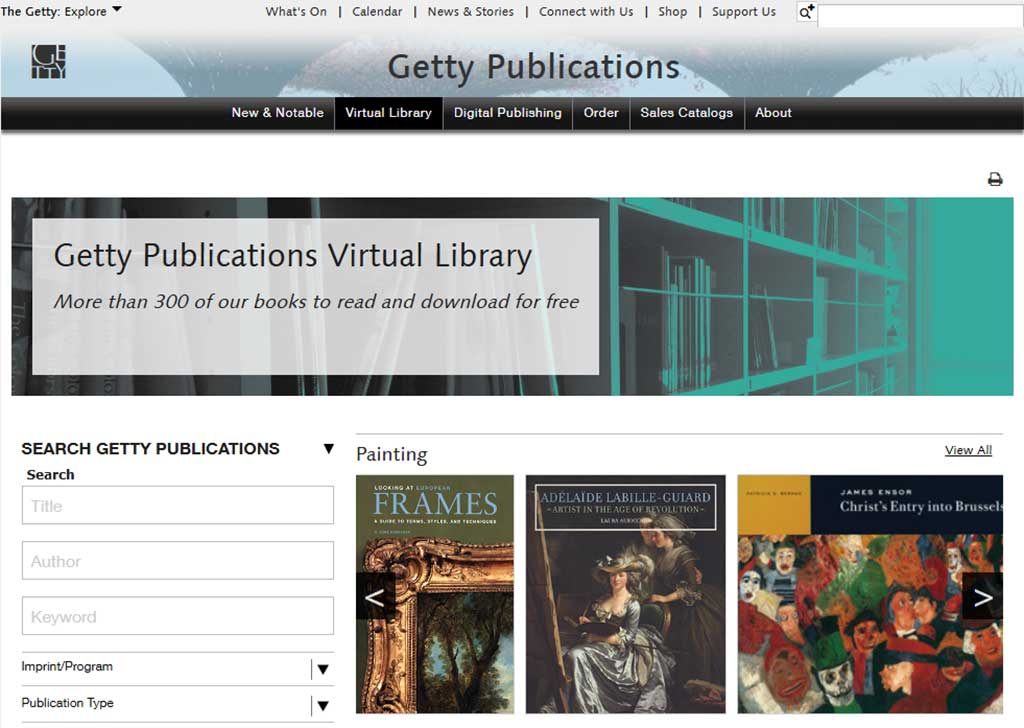Select the Virtual Library tab
Viewport: 1024px width, 728px height.
coord(388,113)
